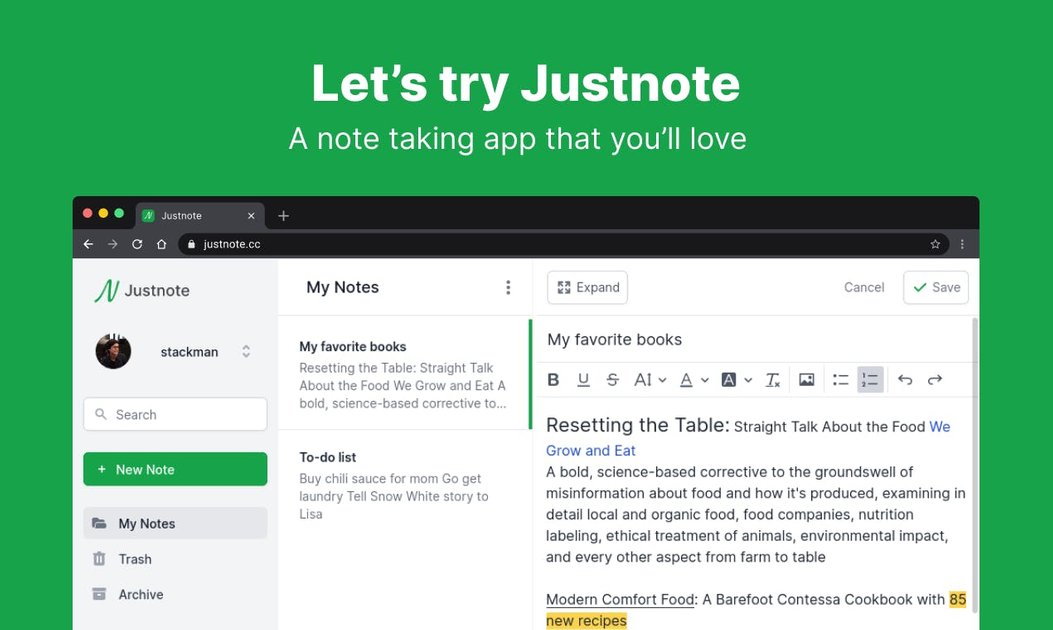Clear text formatting with the Tx icon
Screen dimensions: 1053x630
click(772, 379)
